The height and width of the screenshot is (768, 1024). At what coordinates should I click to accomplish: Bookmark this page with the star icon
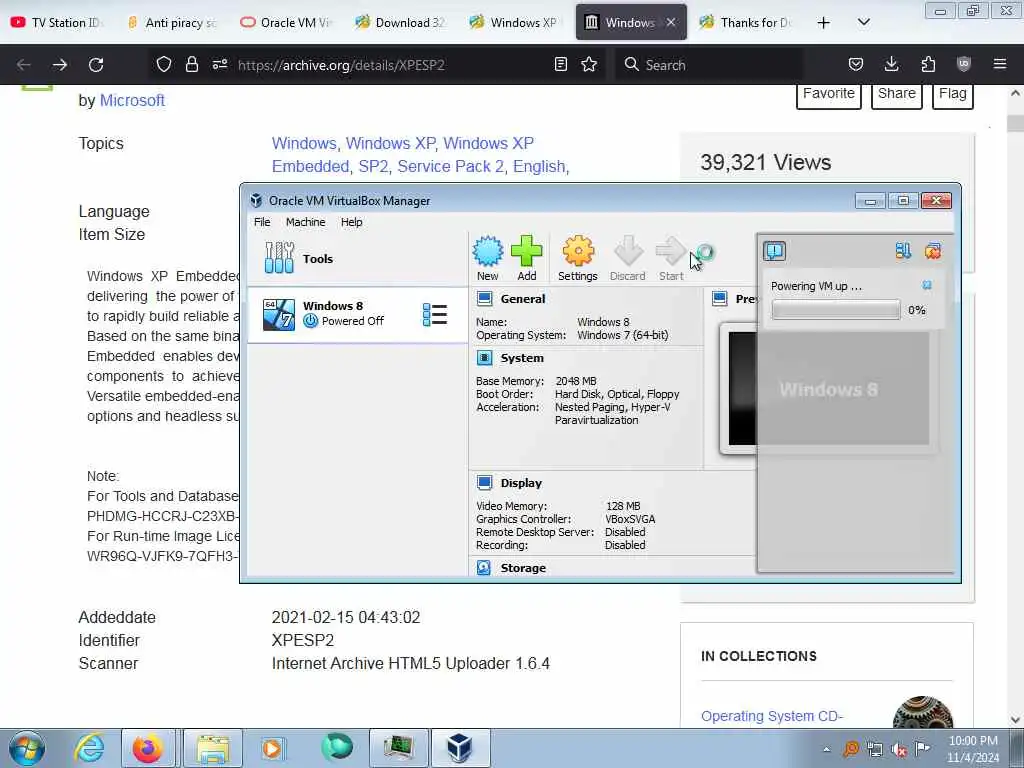(589, 65)
